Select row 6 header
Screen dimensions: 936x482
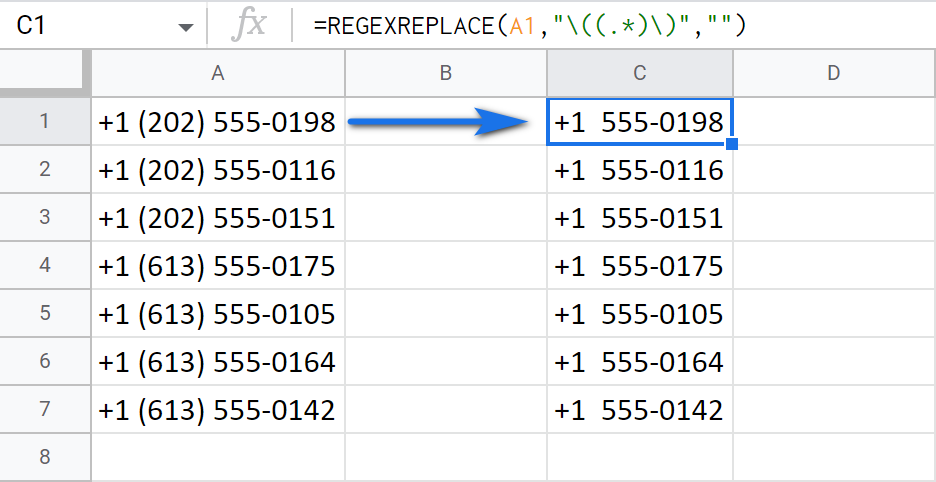[45, 361]
